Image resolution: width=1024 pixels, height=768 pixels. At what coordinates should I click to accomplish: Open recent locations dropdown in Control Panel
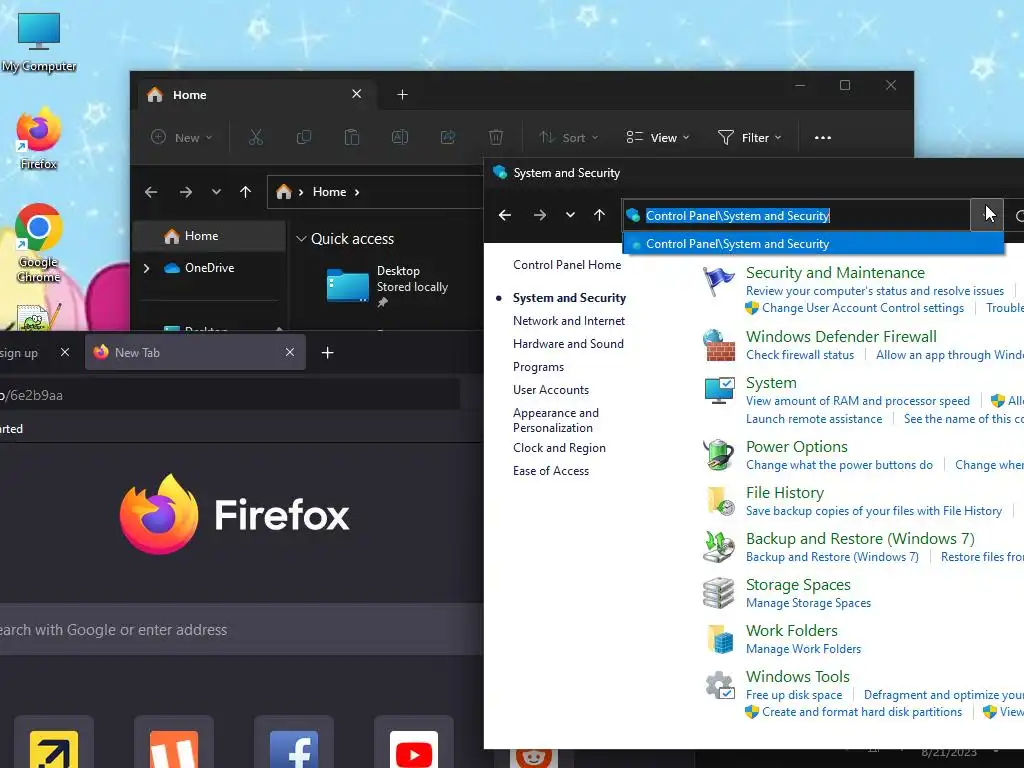pyautogui.click(x=570, y=215)
